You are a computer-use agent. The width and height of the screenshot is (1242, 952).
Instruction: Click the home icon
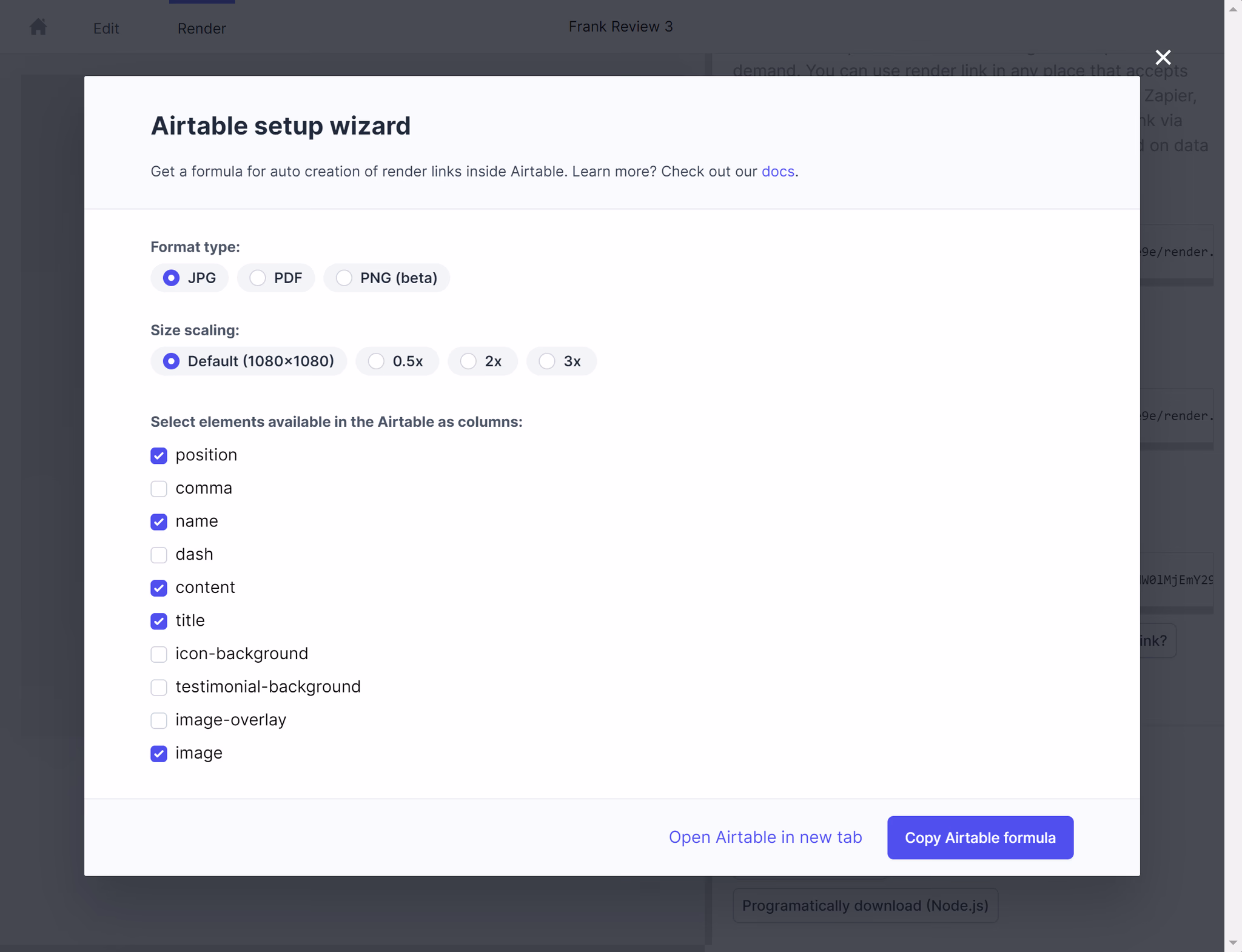click(38, 27)
